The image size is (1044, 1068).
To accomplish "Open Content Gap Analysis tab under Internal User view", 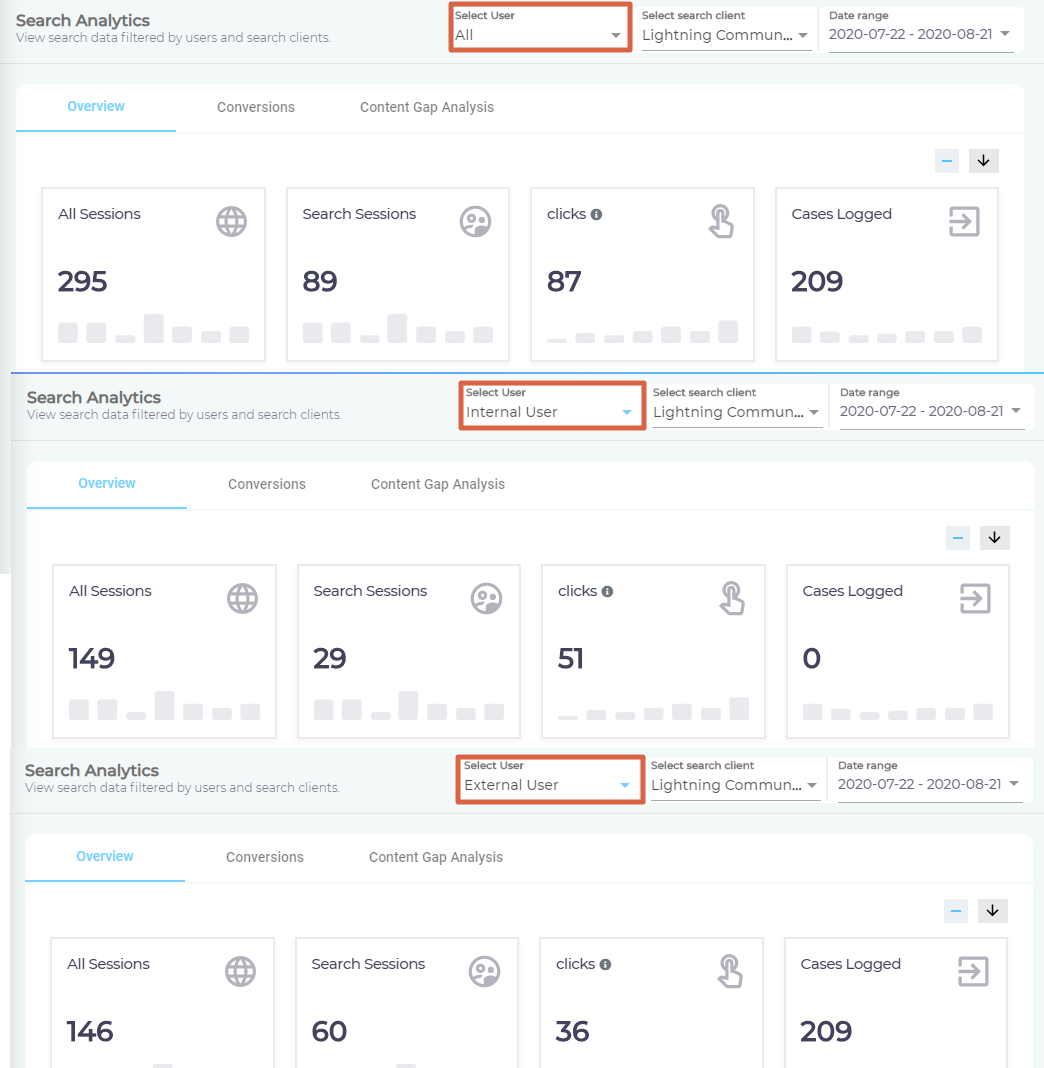I will pyautogui.click(x=438, y=484).
